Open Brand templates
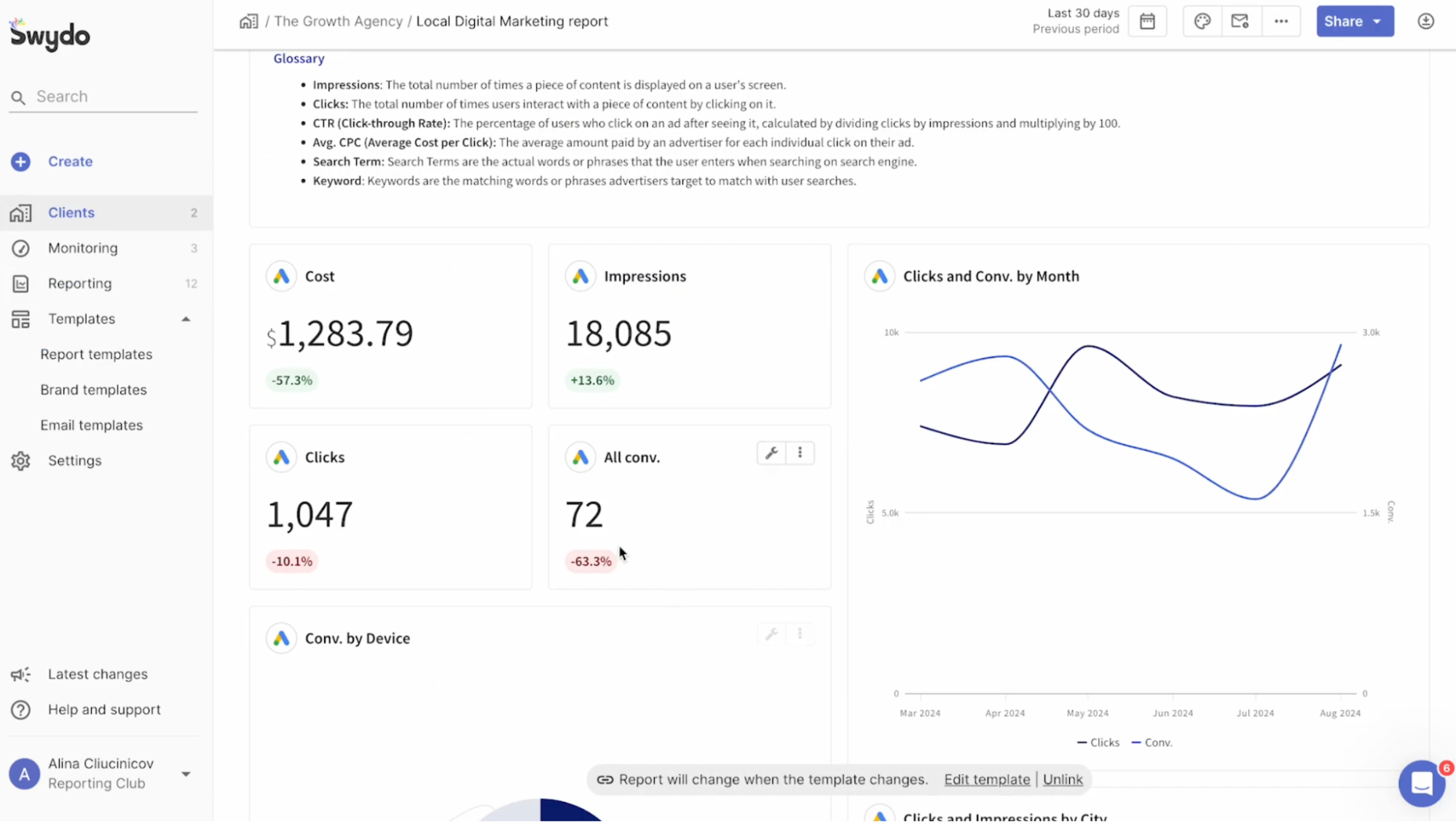The width and height of the screenshot is (1456, 822). [93, 390]
